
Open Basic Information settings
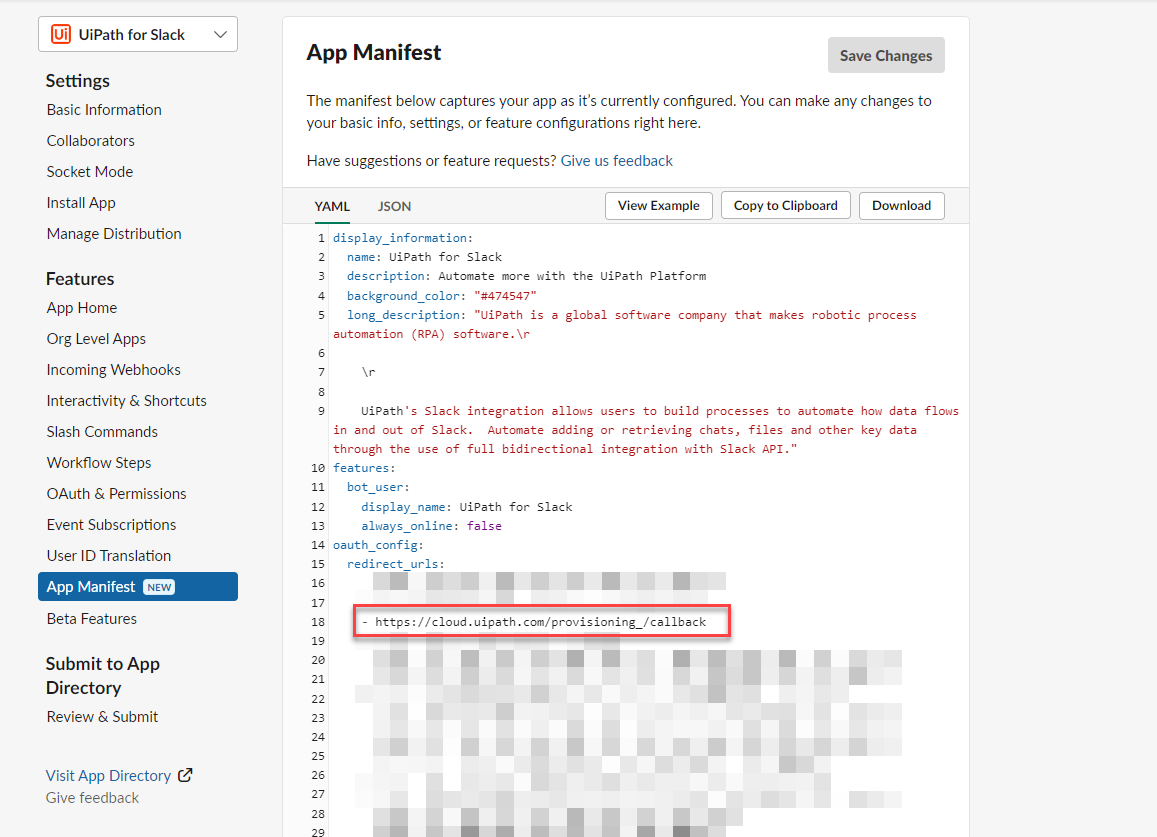pyautogui.click(x=104, y=110)
